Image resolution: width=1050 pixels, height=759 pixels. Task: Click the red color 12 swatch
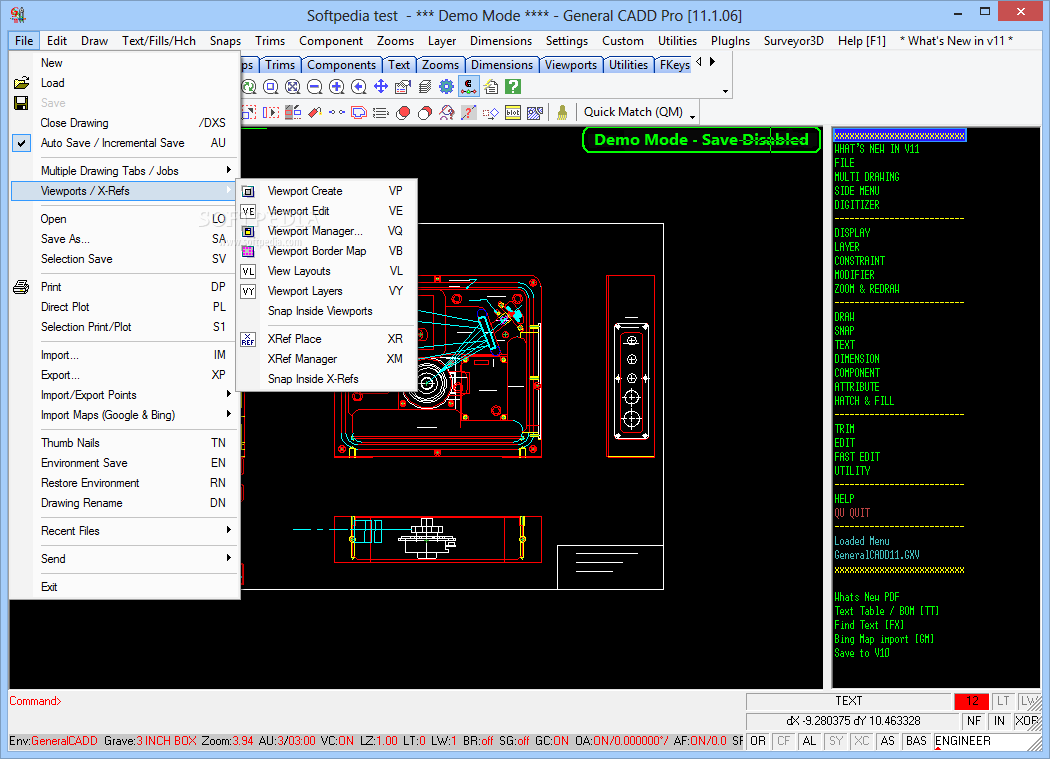tap(972, 701)
